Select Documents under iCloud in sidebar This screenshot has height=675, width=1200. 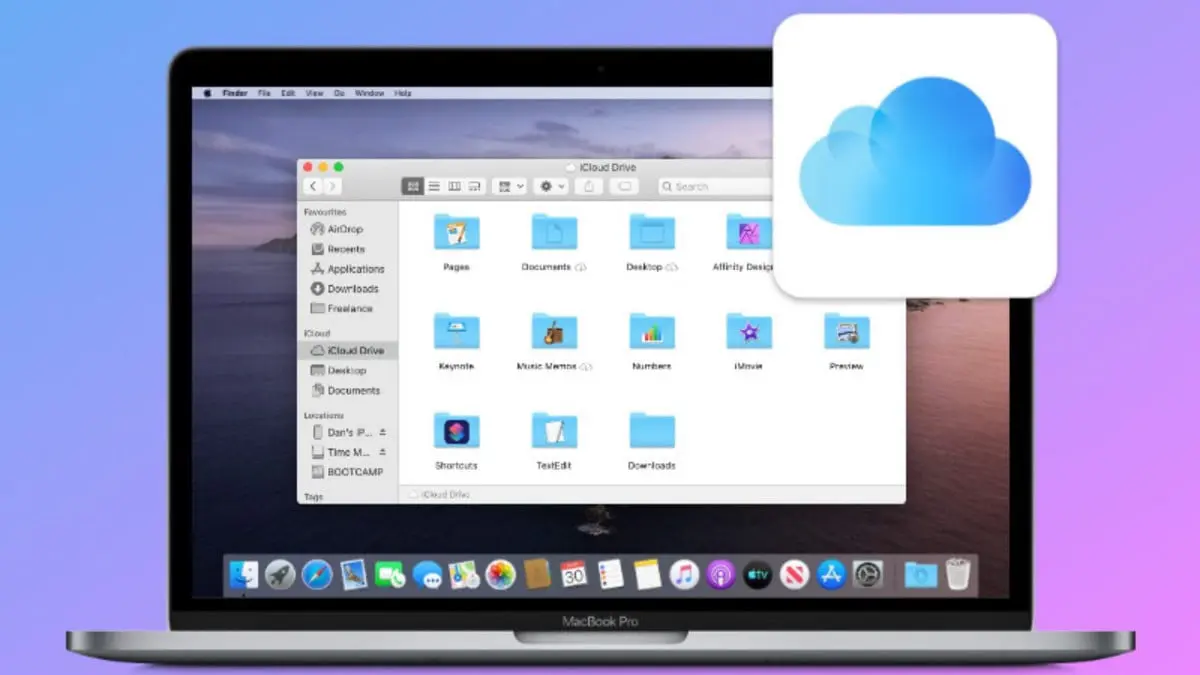347,391
